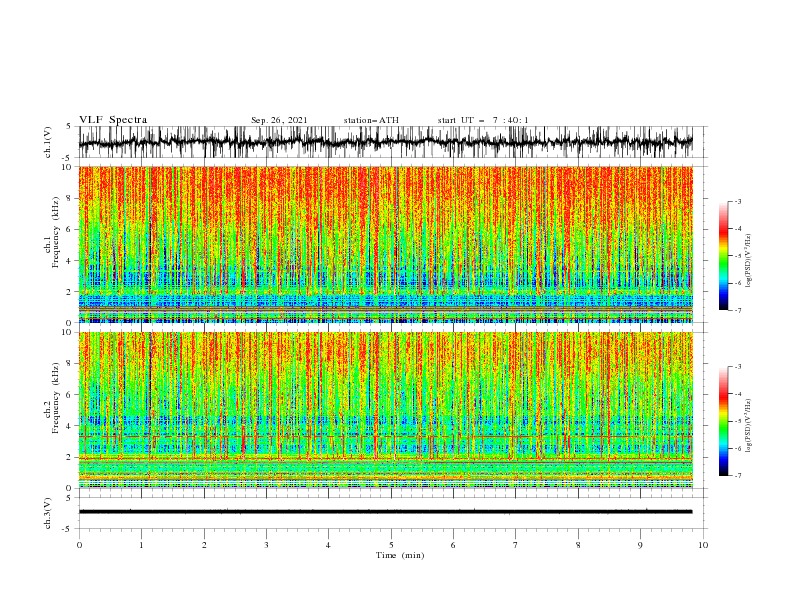Click the "ch.3(V)" waveform axis label
The height and width of the screenshot is (612, 792).
point(48,513)
